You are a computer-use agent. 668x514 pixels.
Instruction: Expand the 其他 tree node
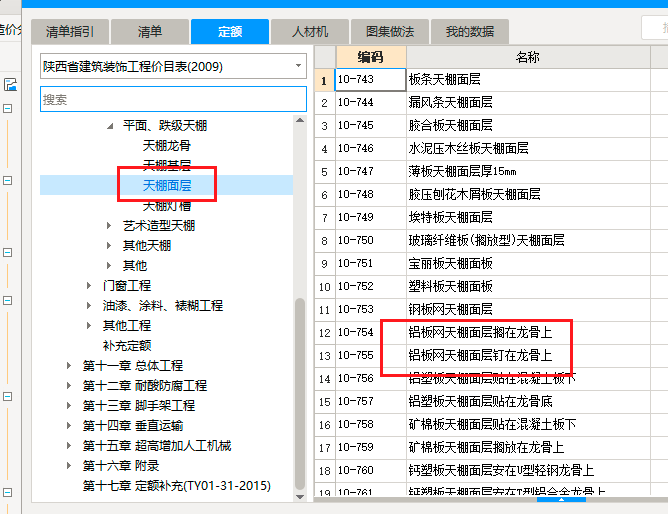click(x=109, y=266)
